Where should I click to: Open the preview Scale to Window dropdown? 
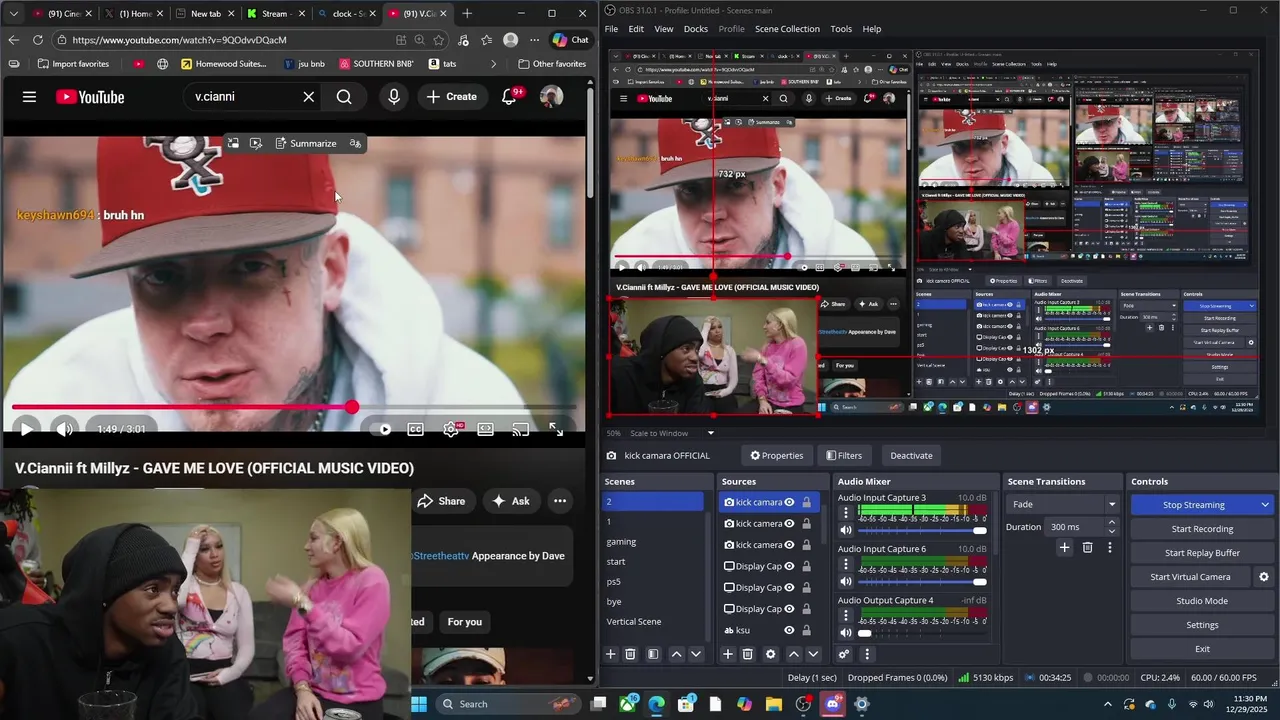point(672,433)
